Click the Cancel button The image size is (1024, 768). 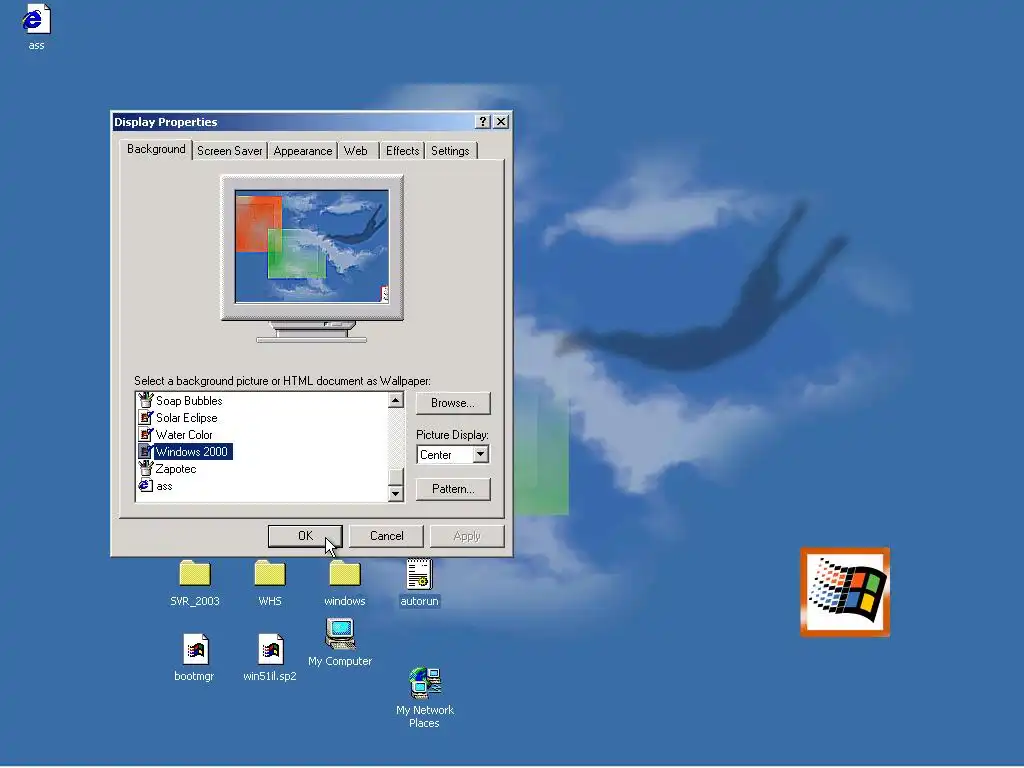387,536
